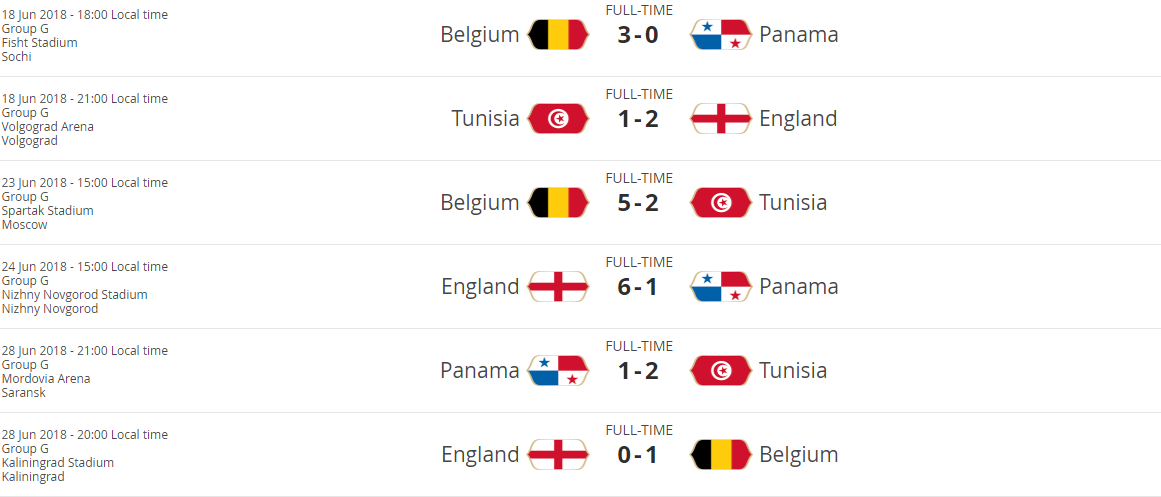Click Belgium flag in Belgium vs Panama match
This screenshot has height=497, width=1161.
(x=558, y=35)
